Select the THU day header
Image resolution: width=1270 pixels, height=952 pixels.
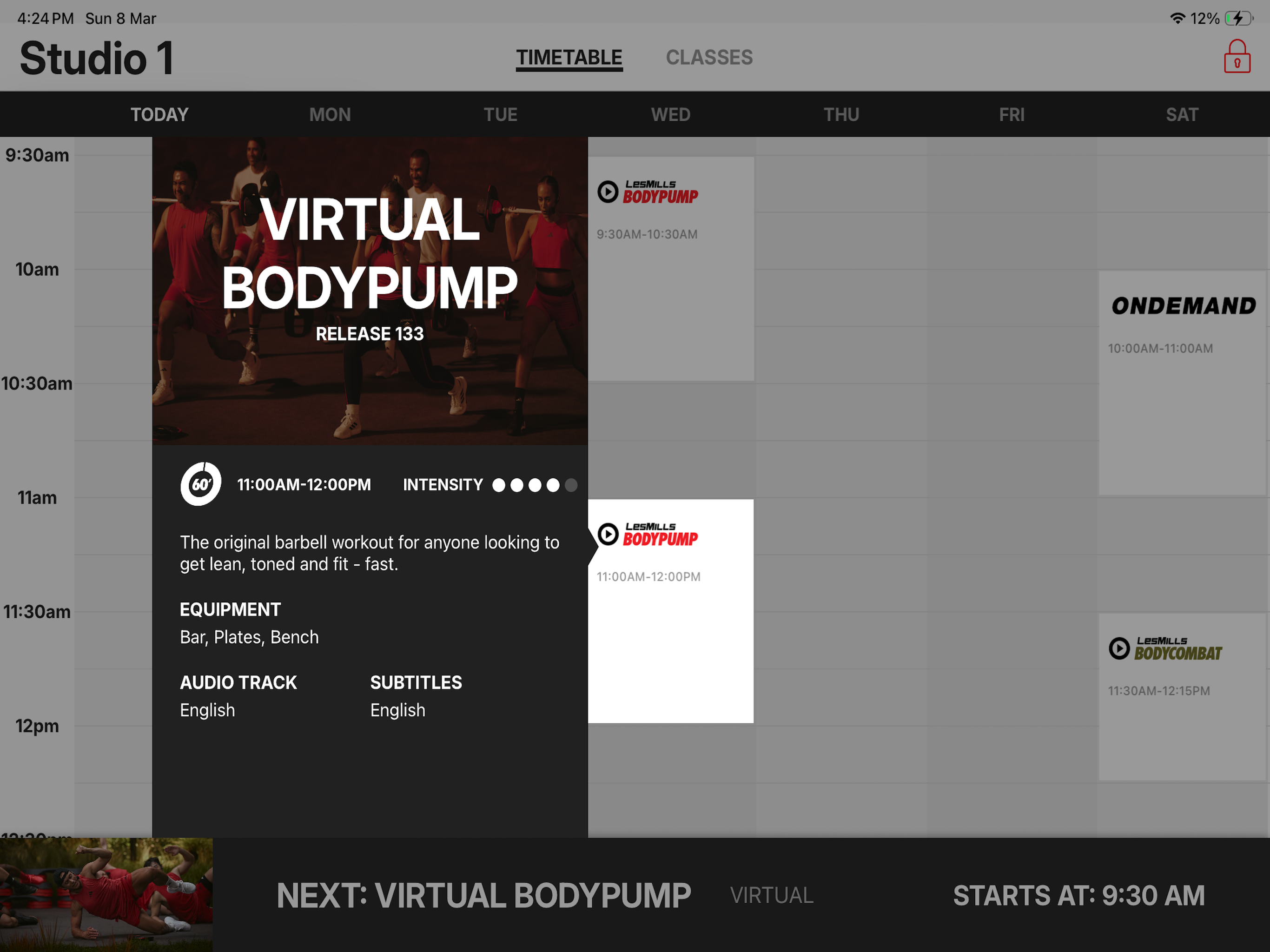click(841, 115)
